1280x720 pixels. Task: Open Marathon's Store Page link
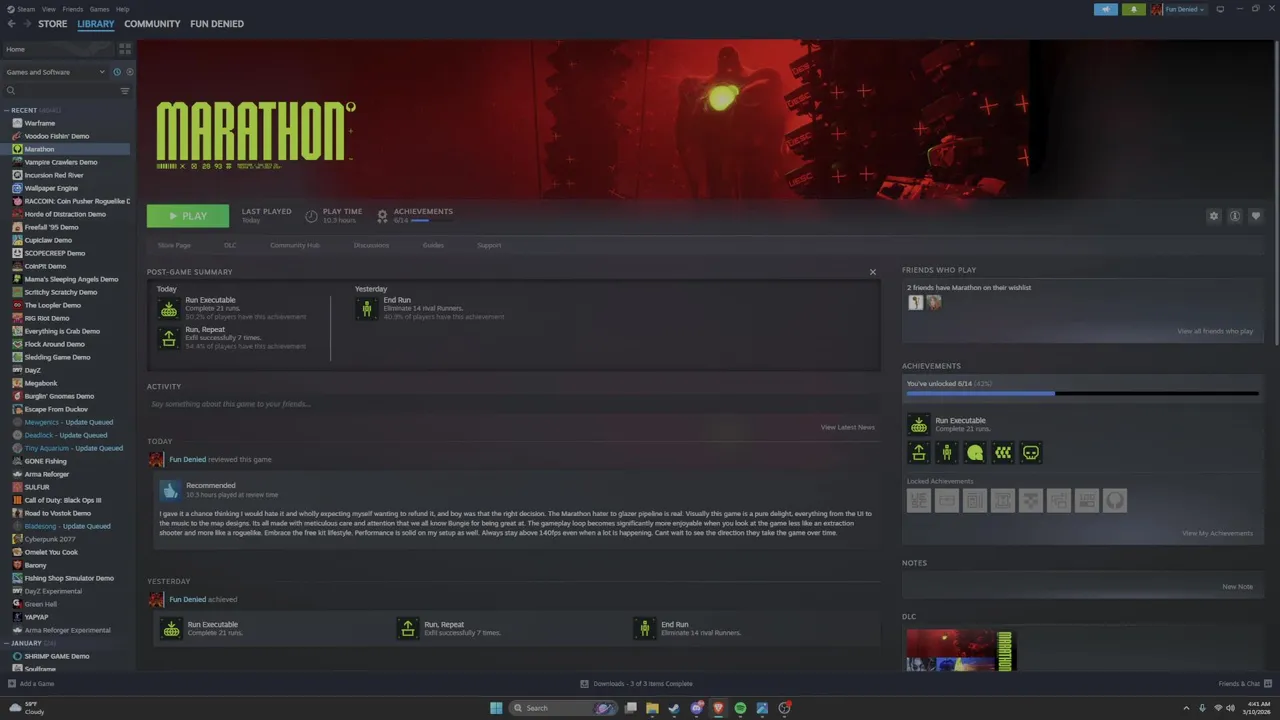[174, 245]
